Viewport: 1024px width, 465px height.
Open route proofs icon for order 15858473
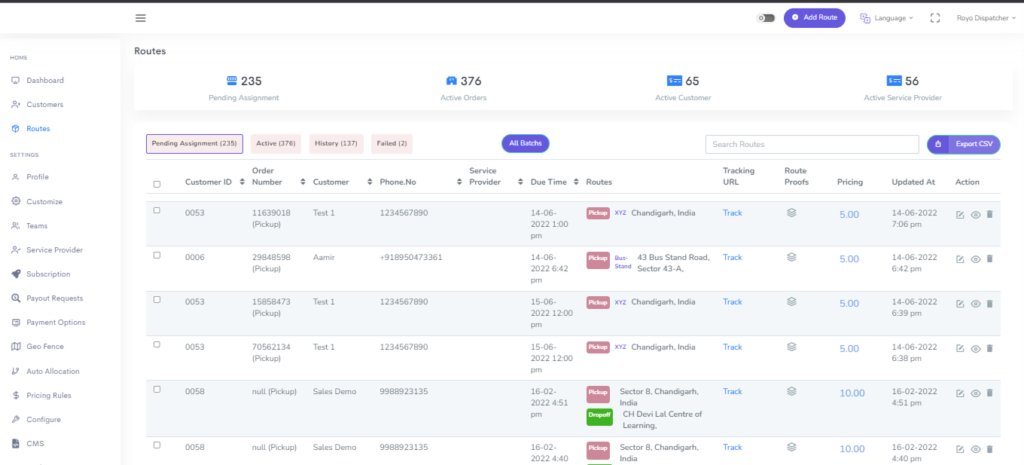click(x=790, y=302)
